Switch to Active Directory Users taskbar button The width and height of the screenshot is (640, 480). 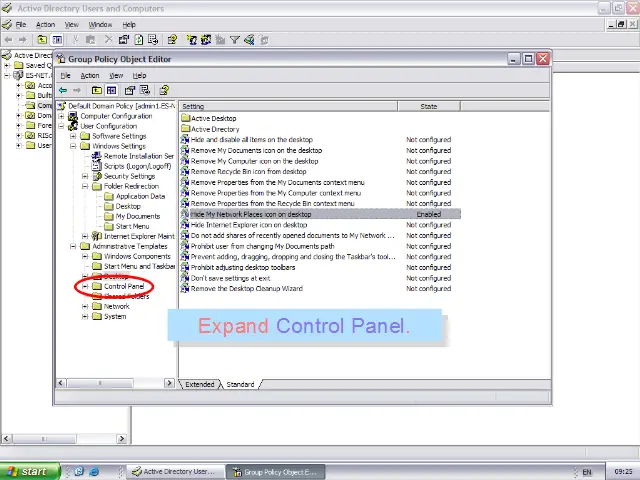(176, 472)
